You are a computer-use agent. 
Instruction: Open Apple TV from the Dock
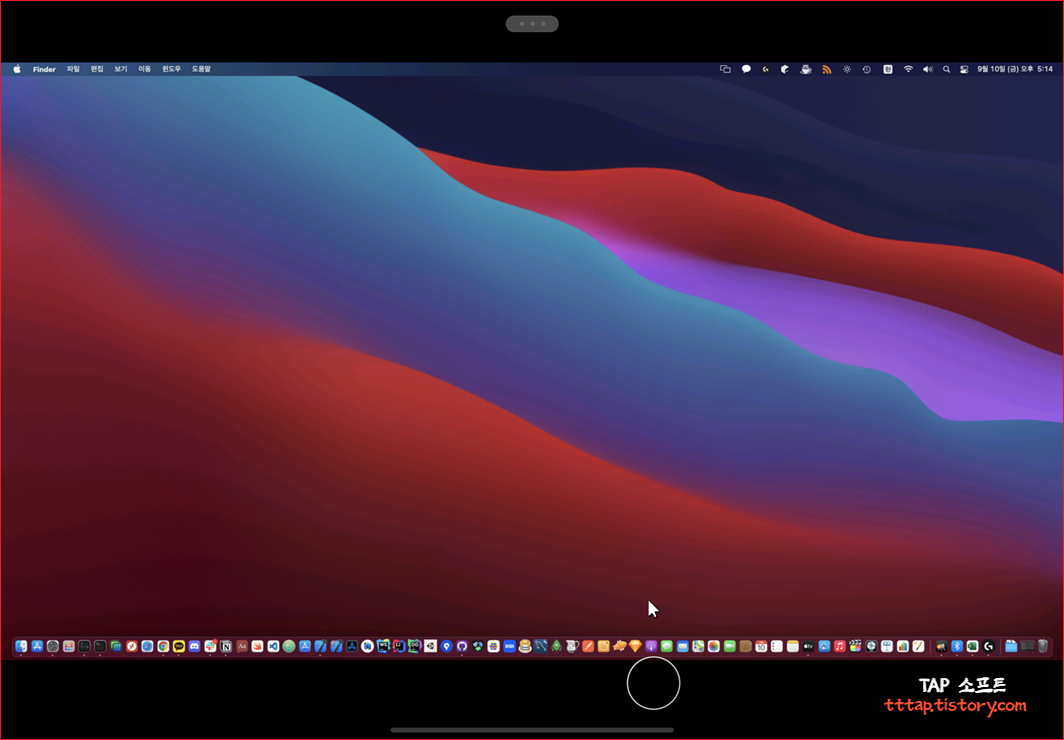808,646
